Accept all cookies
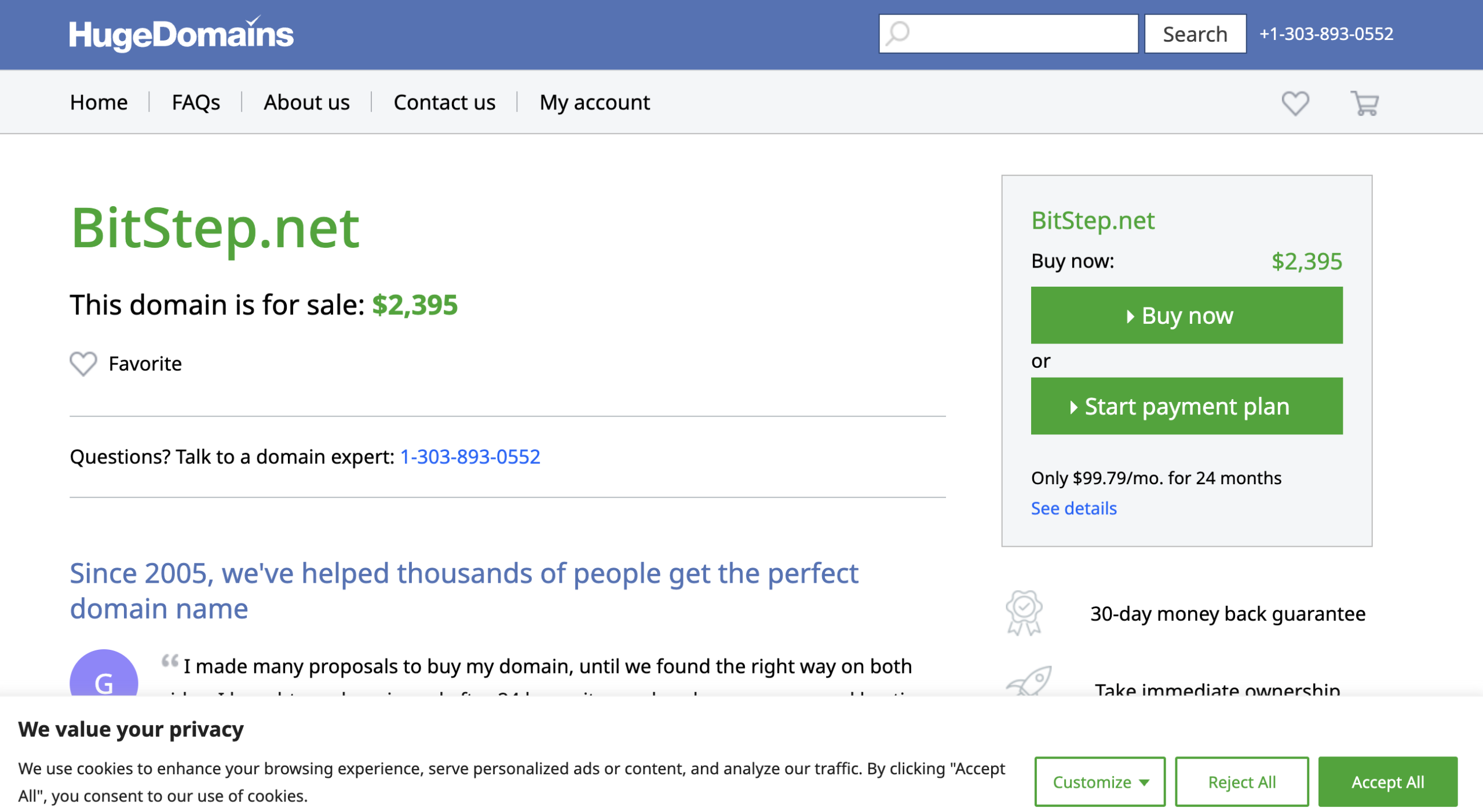Viewport: 1483px width, 812px height. coord(1387,781)
